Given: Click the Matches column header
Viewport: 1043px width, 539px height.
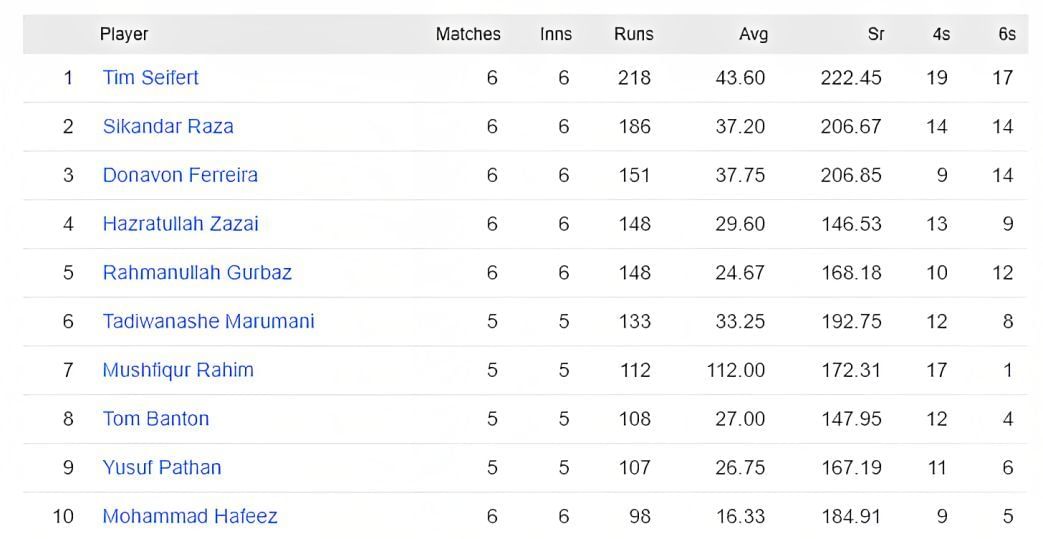Looking at the screenshot, I should point(468,34).
